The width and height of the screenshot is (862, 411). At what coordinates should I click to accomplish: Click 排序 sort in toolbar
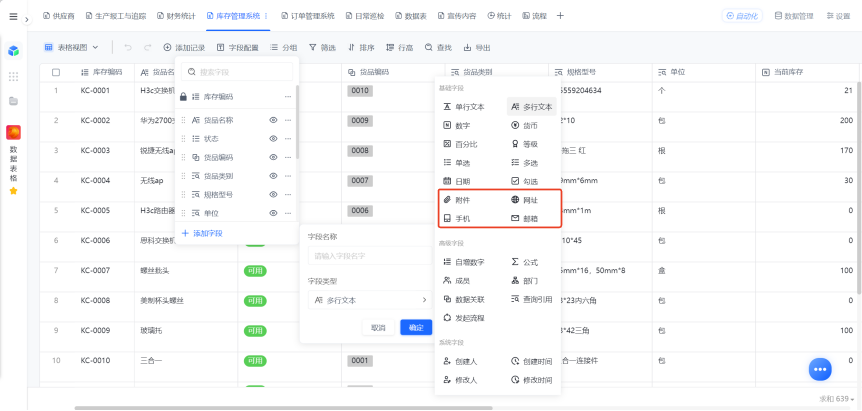point(361,48)
